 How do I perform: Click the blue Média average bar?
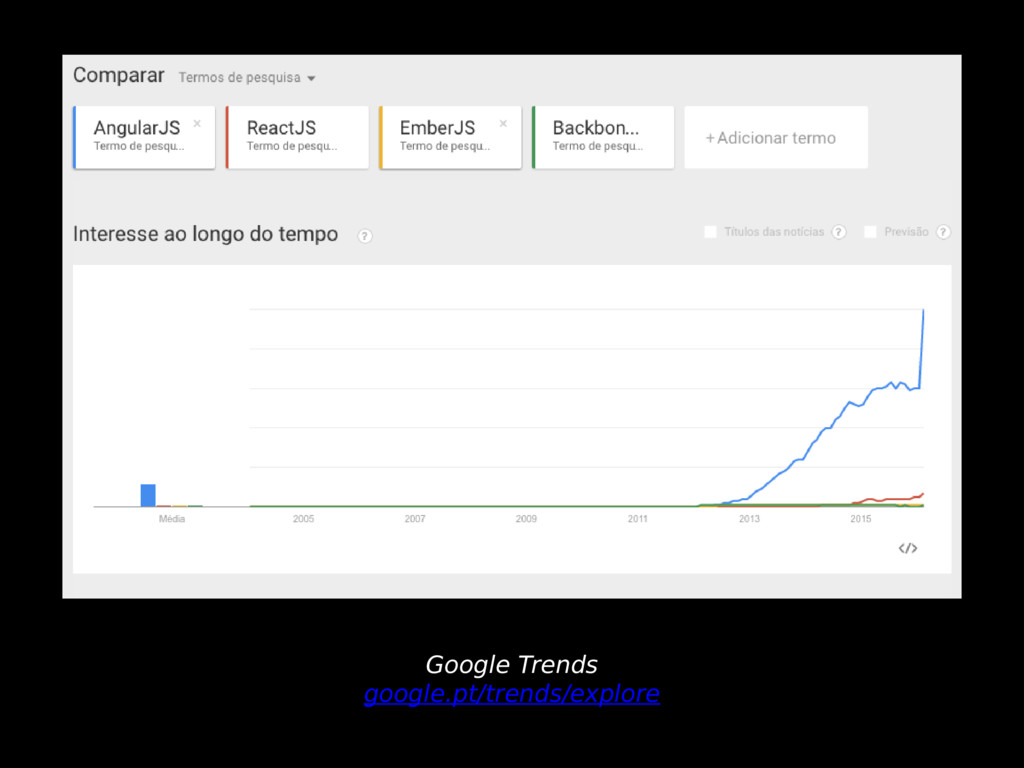point(148,495)
